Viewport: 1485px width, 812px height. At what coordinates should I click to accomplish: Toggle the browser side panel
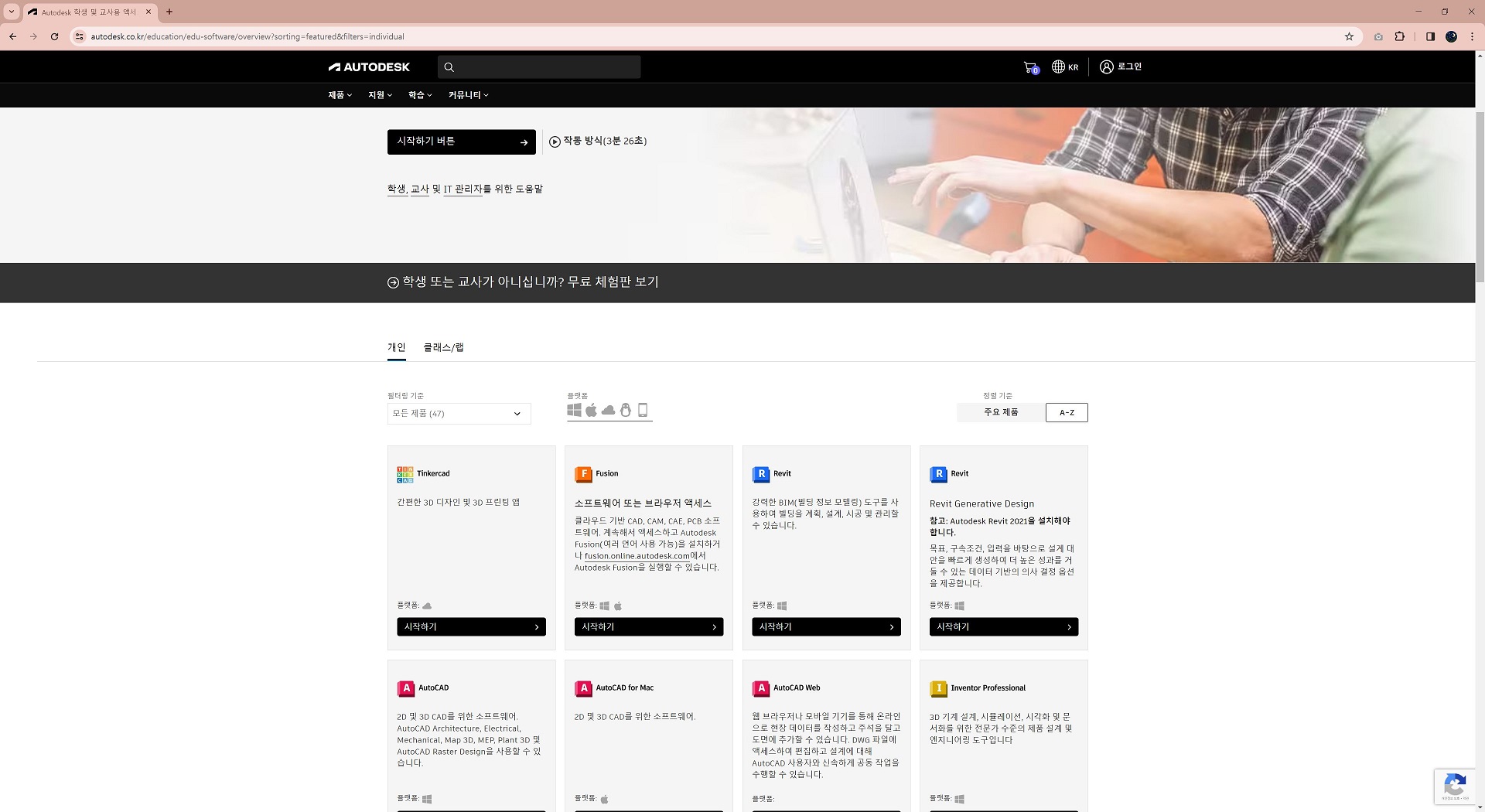click(1430, 36)
